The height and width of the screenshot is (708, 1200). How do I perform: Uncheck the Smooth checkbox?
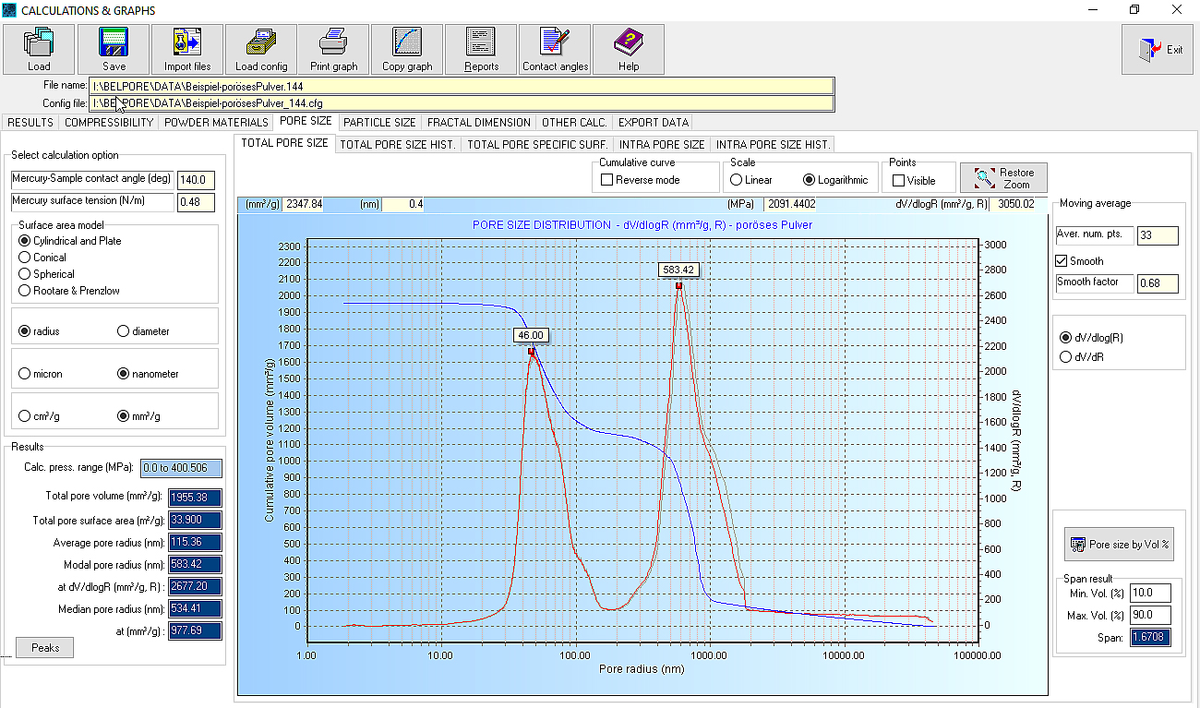1063,261
